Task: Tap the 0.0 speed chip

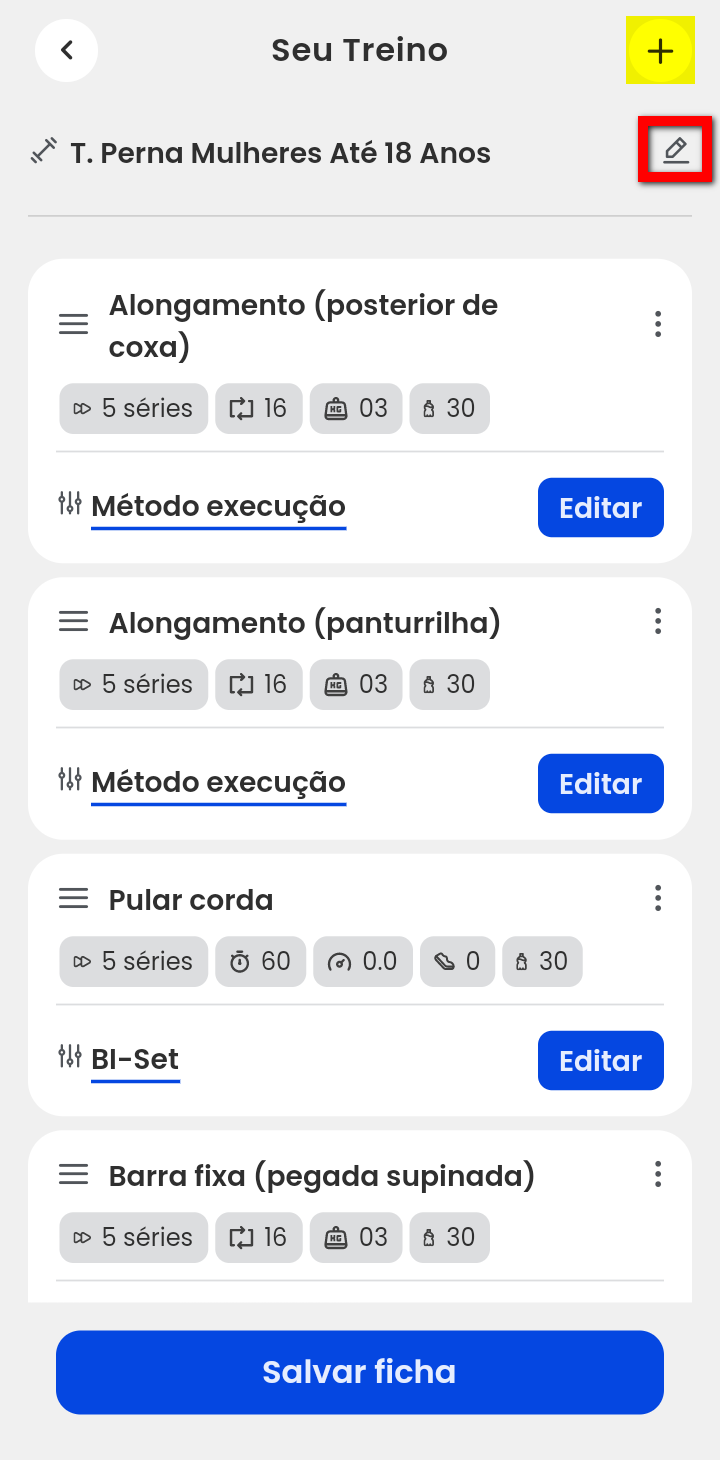Action: click(363, 962)
